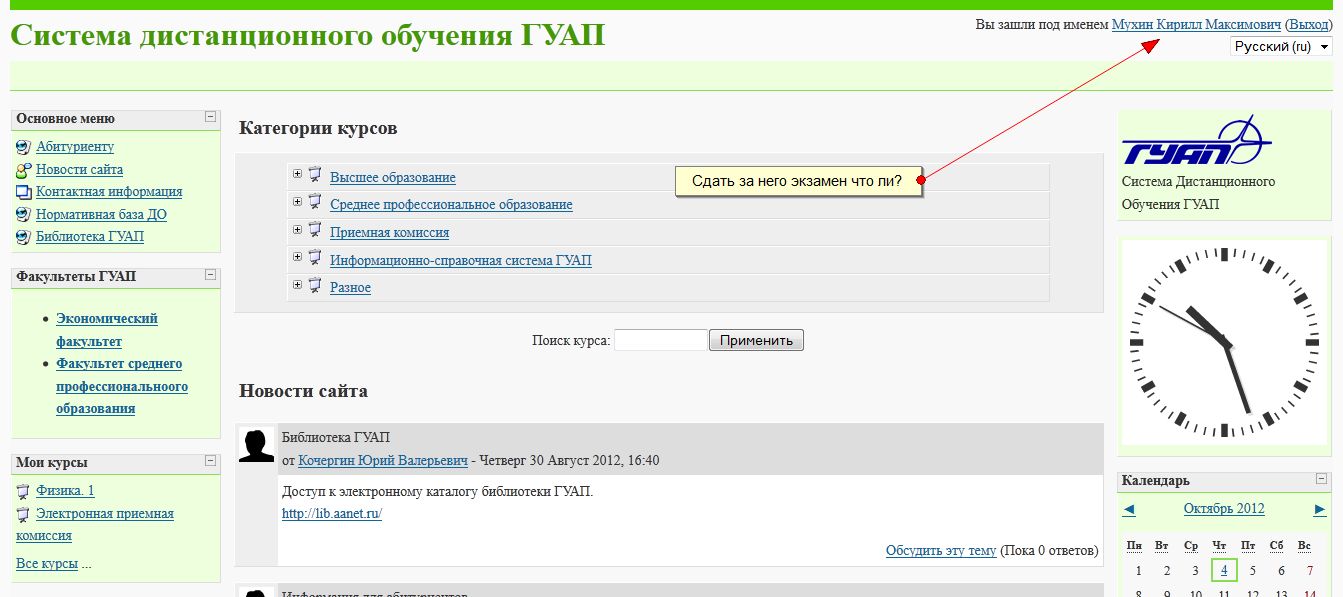1343x597 pixels.
Task: Click the Физика. 1 course icon
Action: (x=23, y=491)
